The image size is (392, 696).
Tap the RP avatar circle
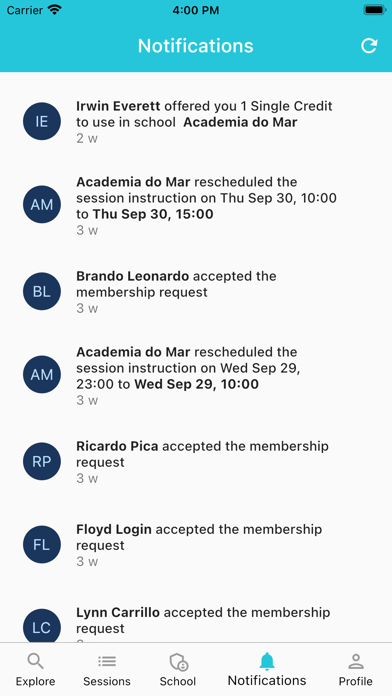pos(42,461)
